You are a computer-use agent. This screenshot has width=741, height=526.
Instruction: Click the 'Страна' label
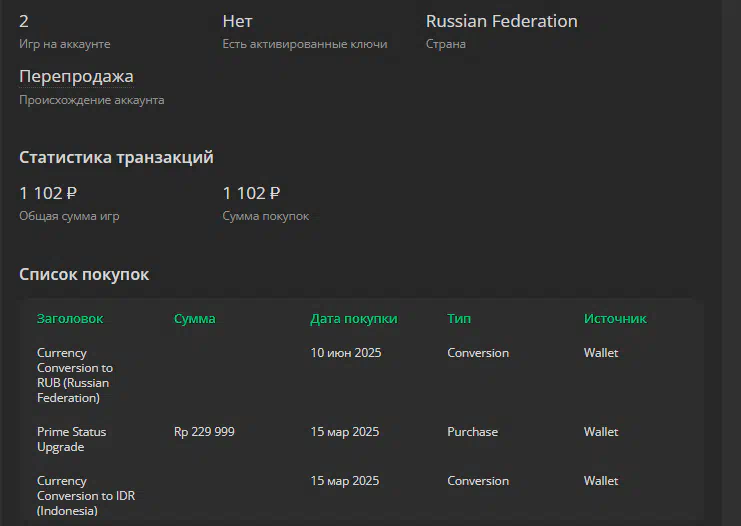[446, 44]
